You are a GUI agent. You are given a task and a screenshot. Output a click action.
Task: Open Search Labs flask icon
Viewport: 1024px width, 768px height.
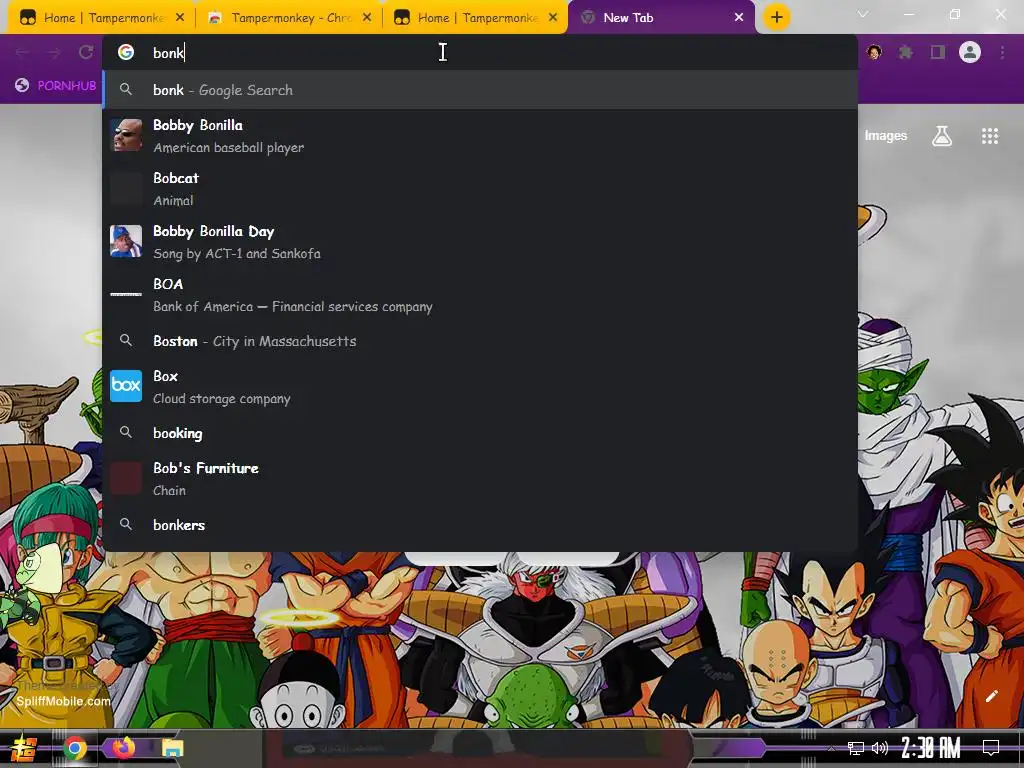point(942,136)
